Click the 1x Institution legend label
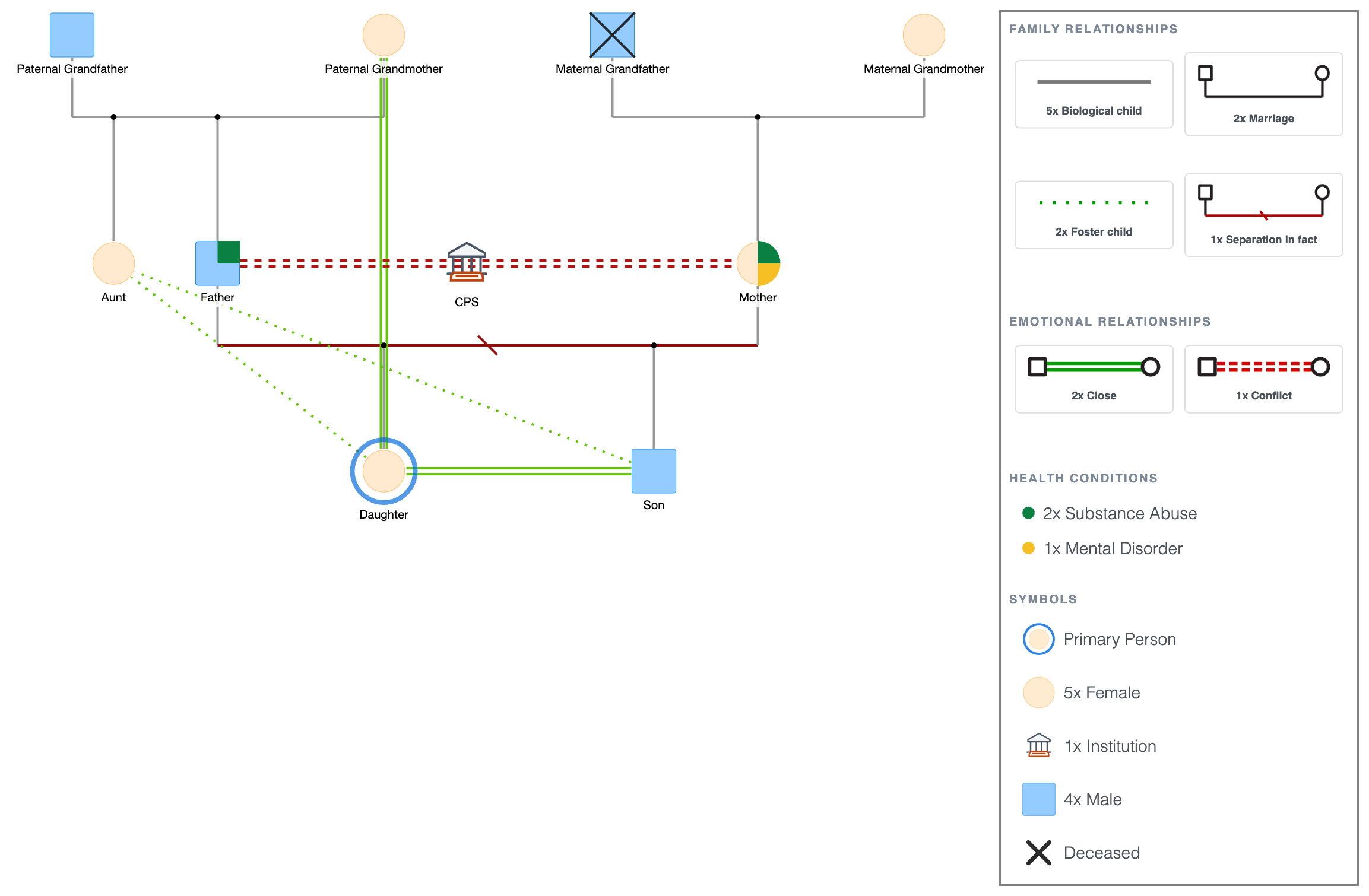Image resolution: width=1369 pixels, height=896 pixels. (1110, 746)
